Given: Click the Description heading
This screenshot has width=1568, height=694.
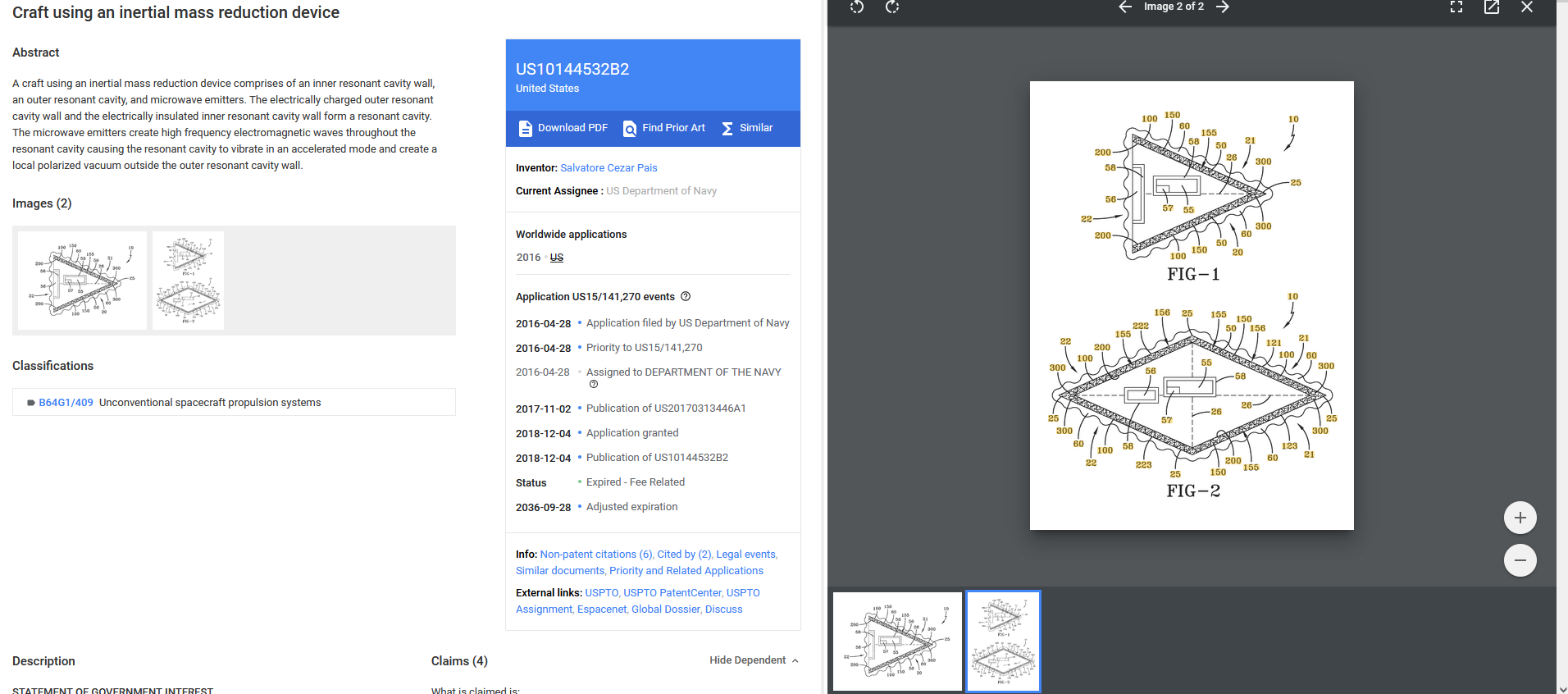Looking at the screenshot, I should 43,661.
